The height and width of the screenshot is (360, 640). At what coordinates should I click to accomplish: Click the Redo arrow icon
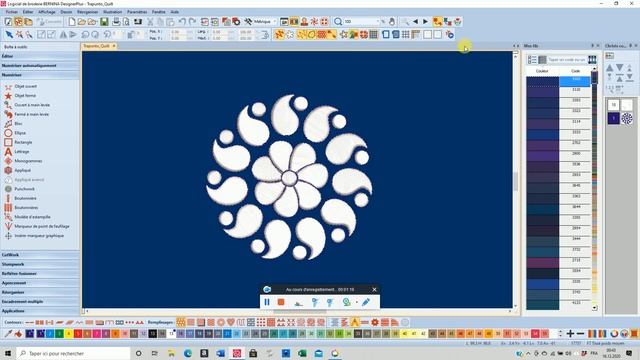[x=192, y=22]
